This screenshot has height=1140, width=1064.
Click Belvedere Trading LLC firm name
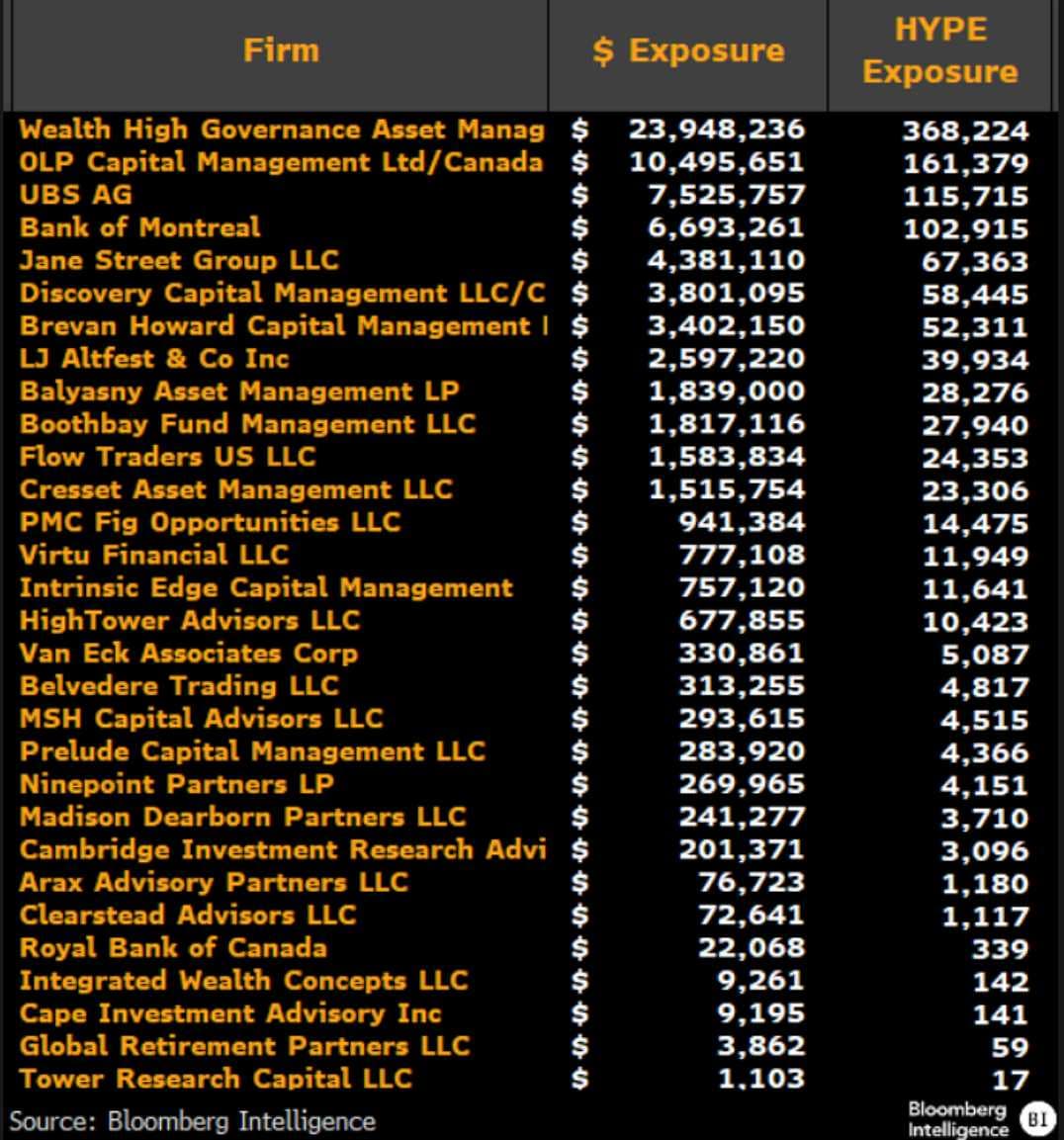pos(179,685)
